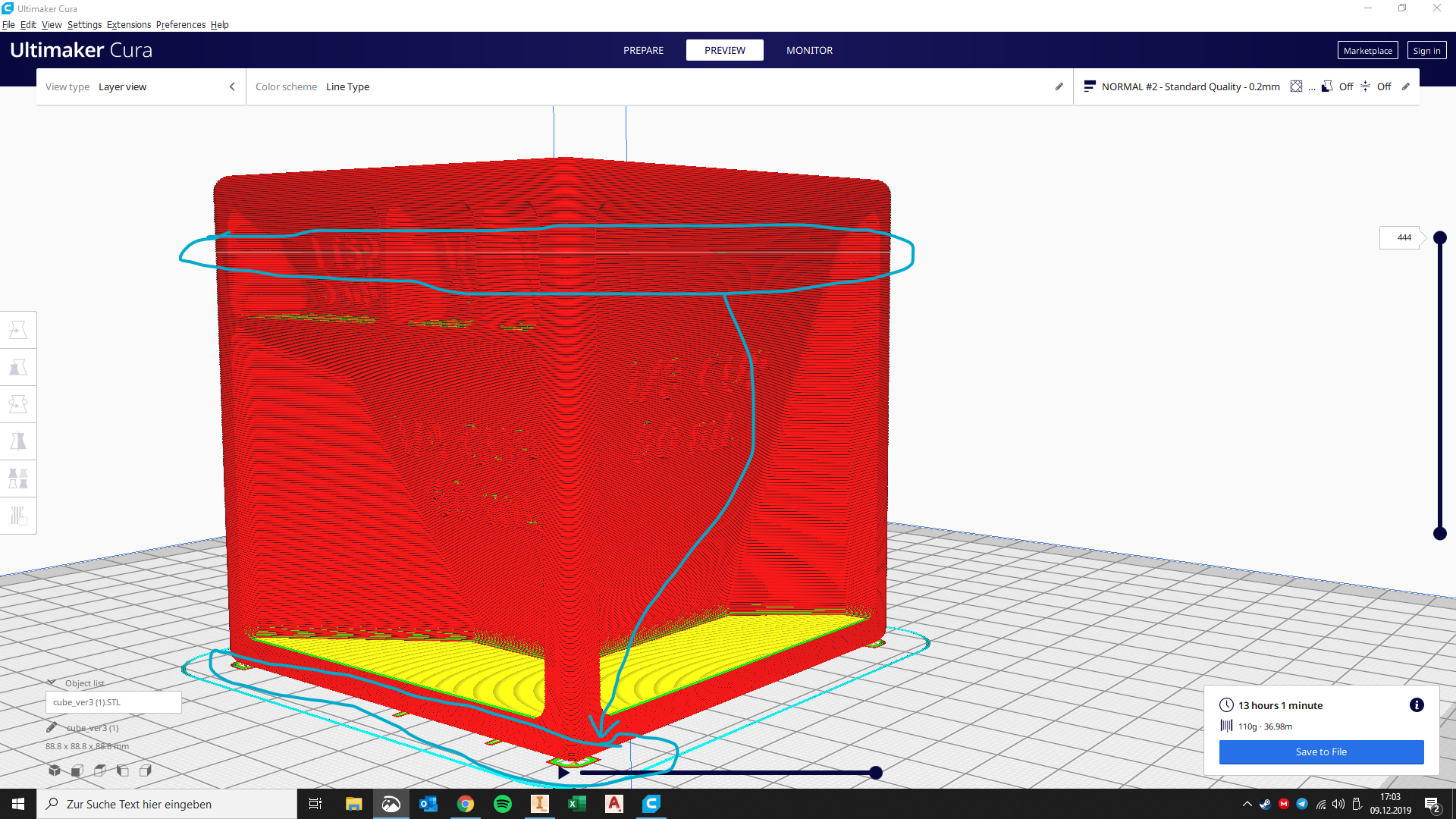
Task: Collapse the View type panel
Action: tap(232, 86)
